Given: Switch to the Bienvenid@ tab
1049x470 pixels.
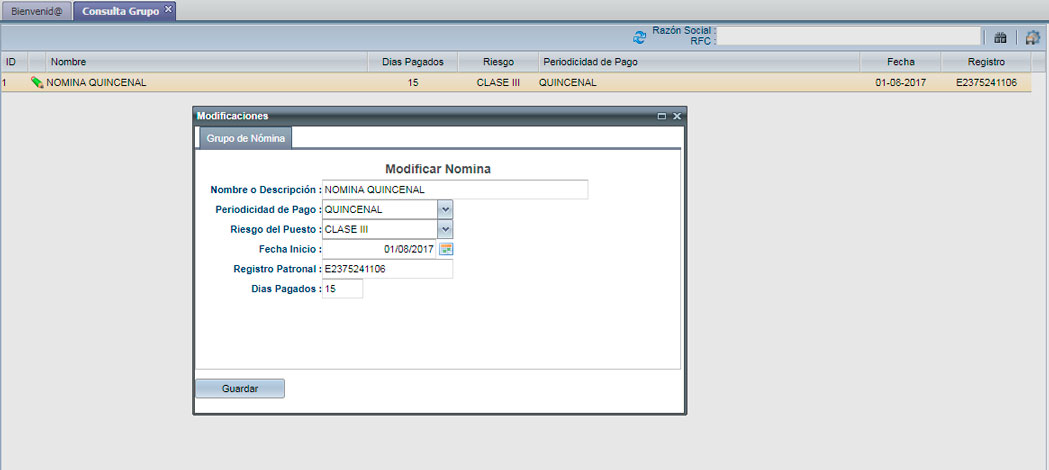Looking at the screenshot, I should (x=36, y=10).
